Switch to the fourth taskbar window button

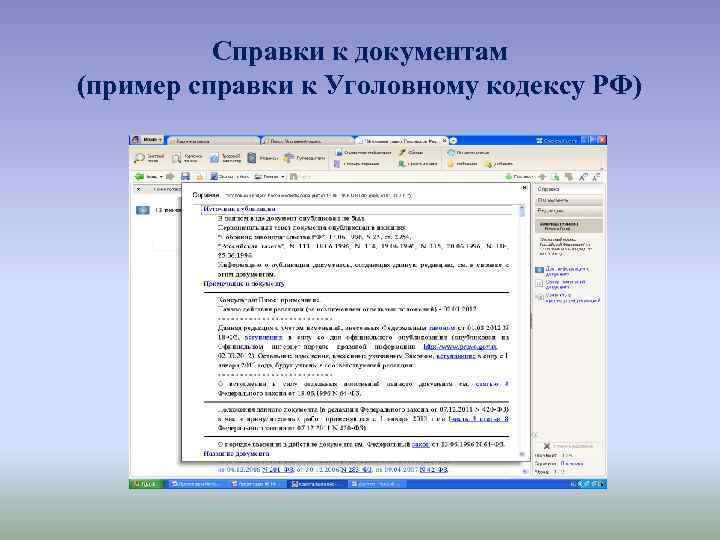[376, 484]
